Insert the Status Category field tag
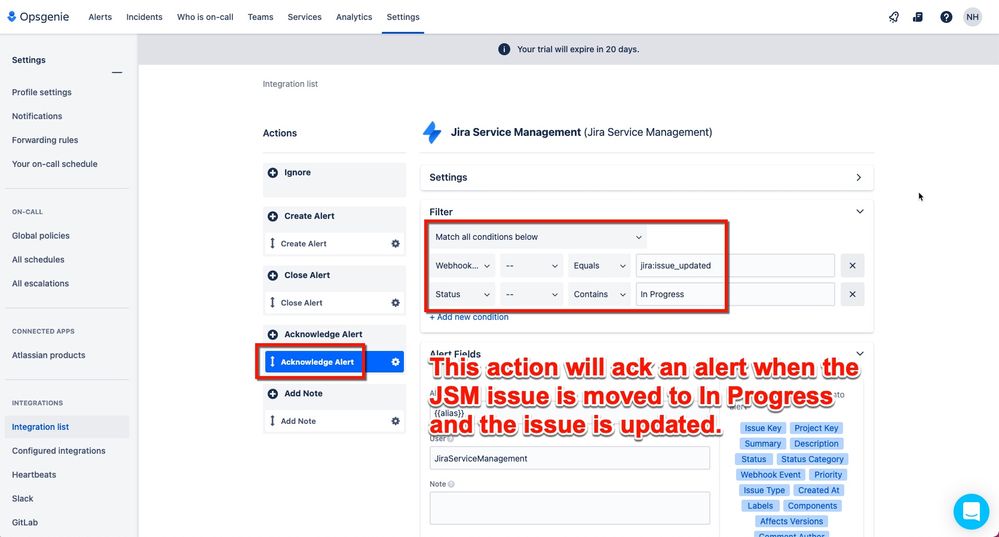The width and height of the screenshot is (999, 537). point(812,459)
